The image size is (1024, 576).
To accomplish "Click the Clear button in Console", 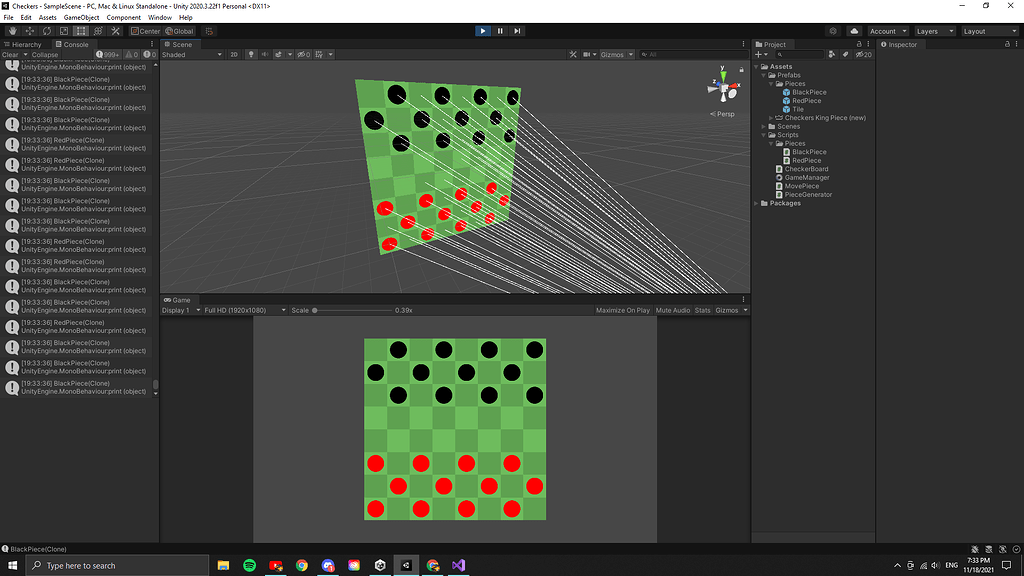I will click(13, 55).
